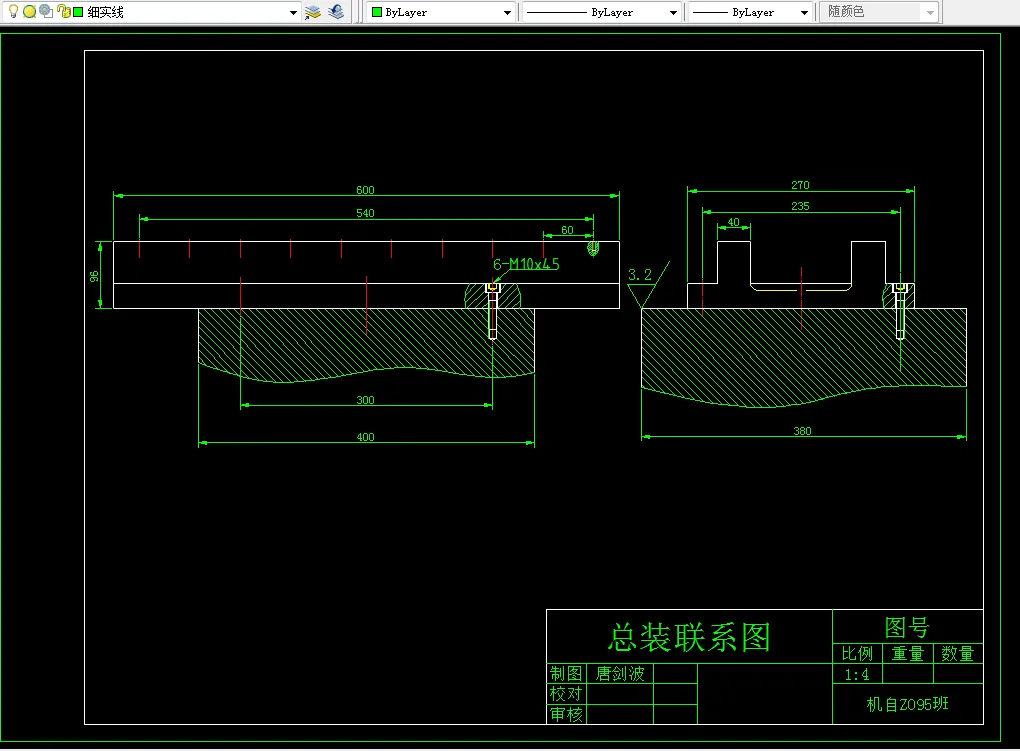Select the 60 dimension text

click(x=567, y=230)
